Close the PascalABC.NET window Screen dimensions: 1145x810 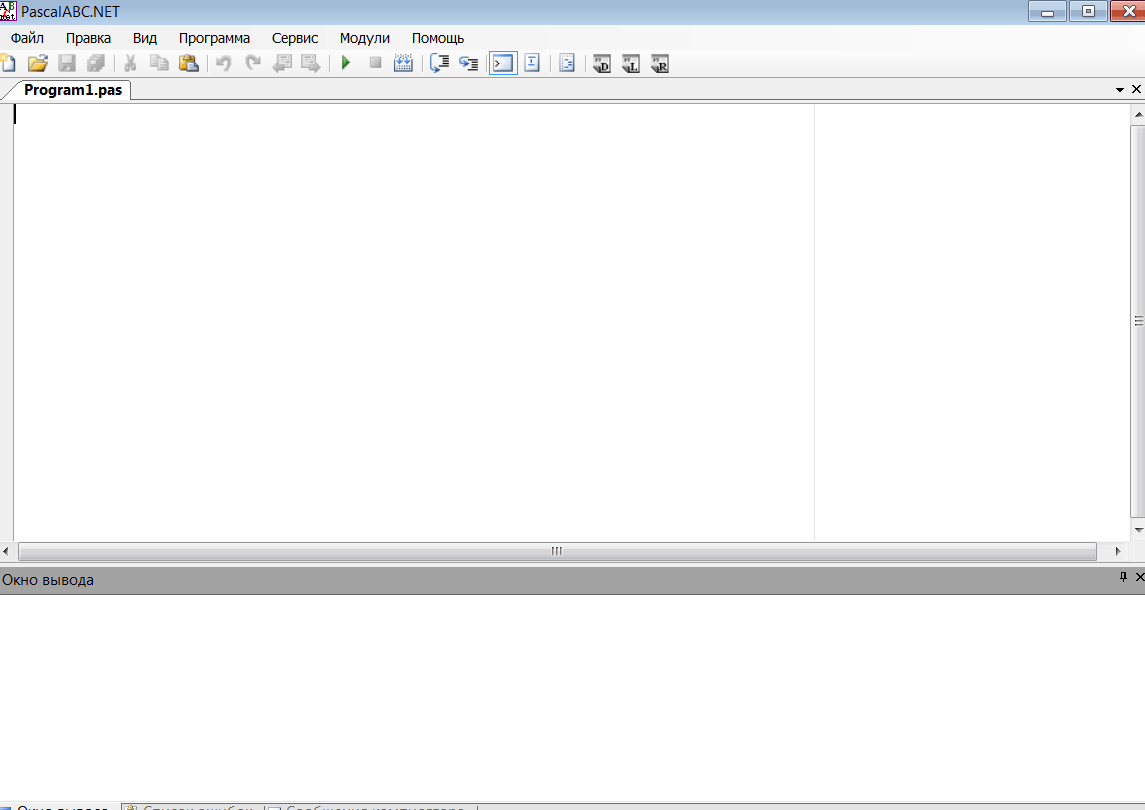pyautogui.click(x=1128, y=11)
